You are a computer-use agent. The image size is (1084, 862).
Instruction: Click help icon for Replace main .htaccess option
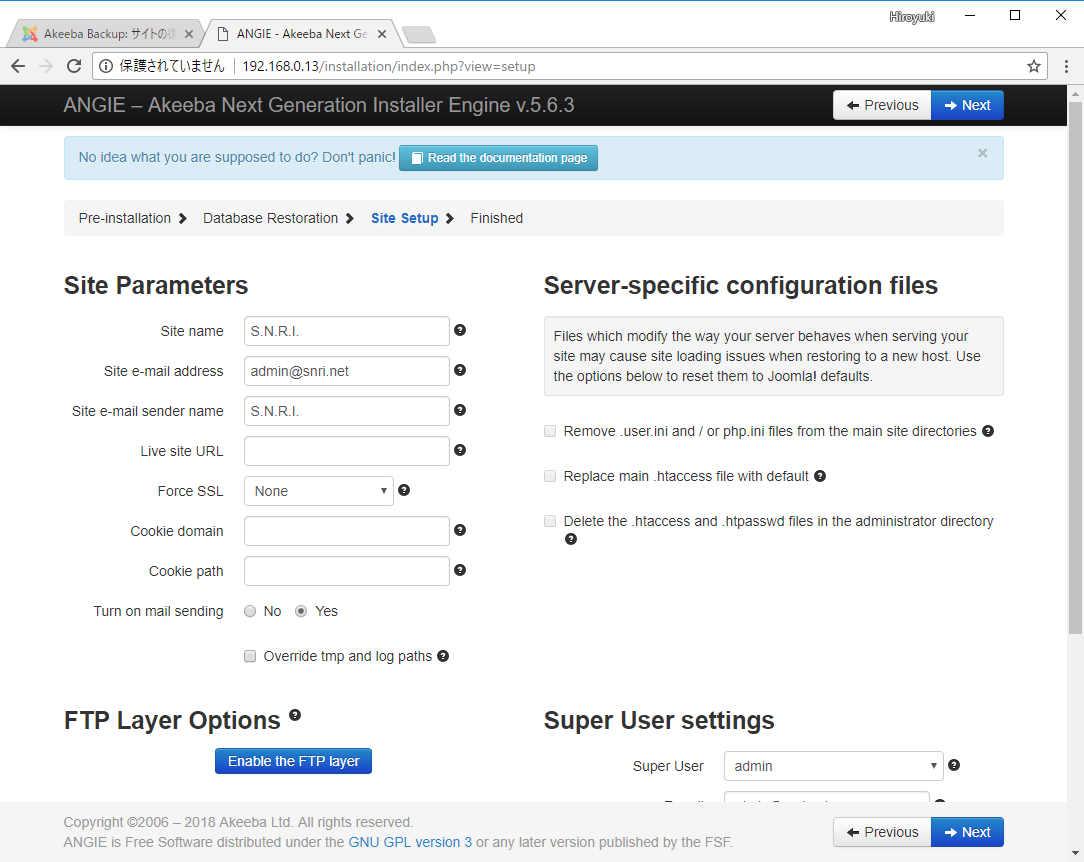pyautogui.click(x=820, y=476)
